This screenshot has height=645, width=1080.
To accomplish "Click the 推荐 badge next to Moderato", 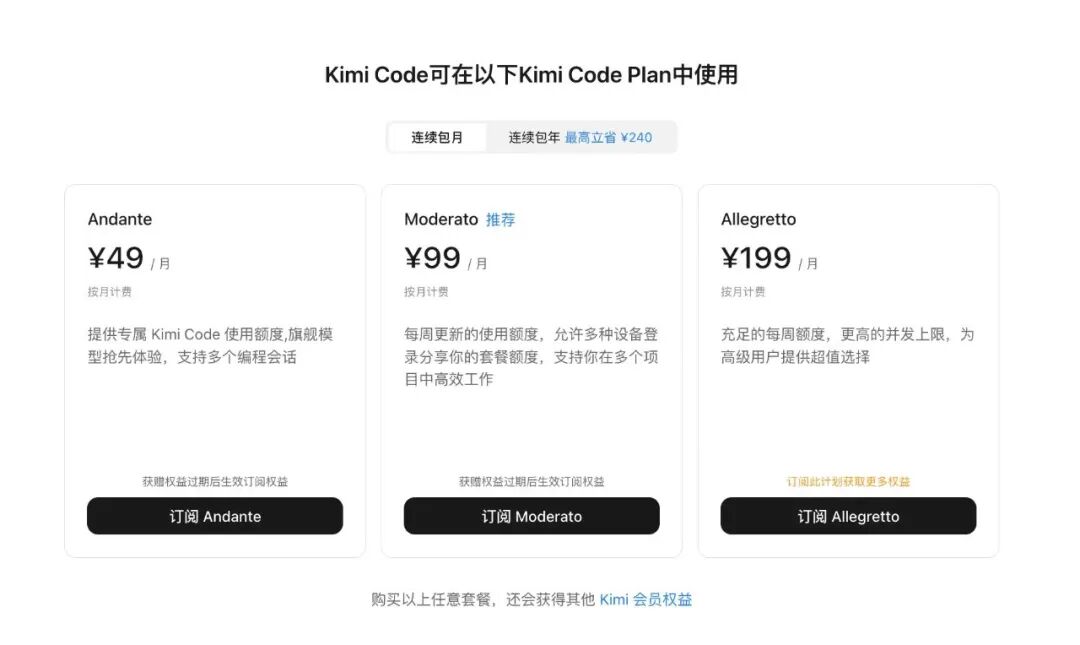I will pyautogui.click(x=499, y=219).
